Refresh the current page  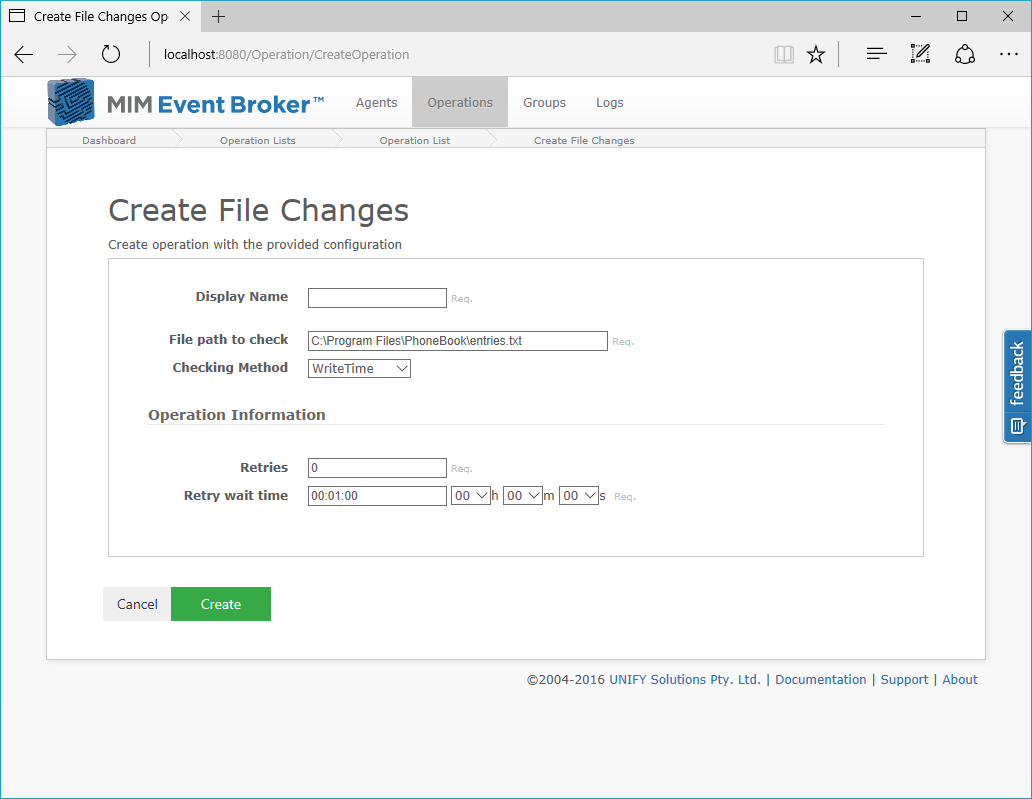coord(111,54)
